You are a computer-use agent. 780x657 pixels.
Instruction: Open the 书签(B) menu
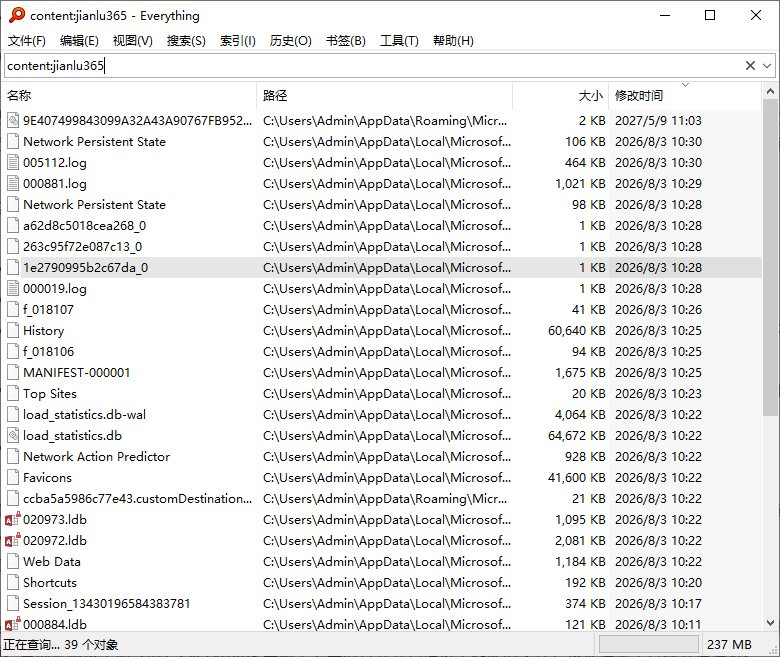point(346,41)
